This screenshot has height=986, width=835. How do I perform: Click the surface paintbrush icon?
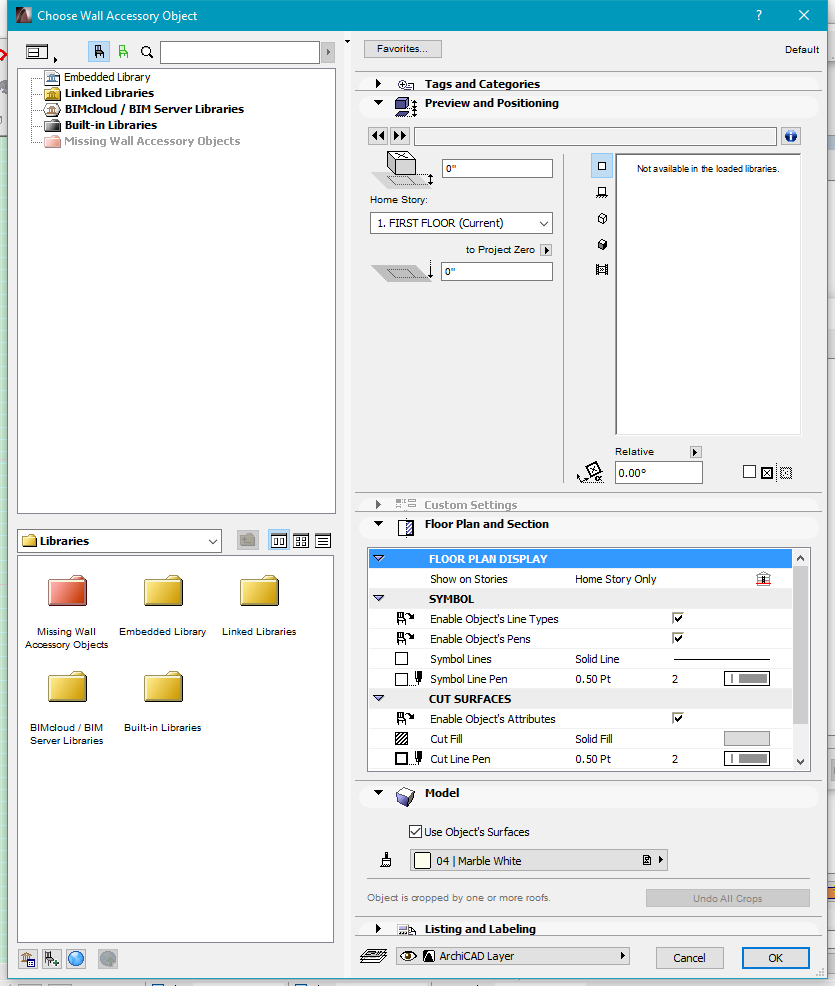click(x=387, y=860)
